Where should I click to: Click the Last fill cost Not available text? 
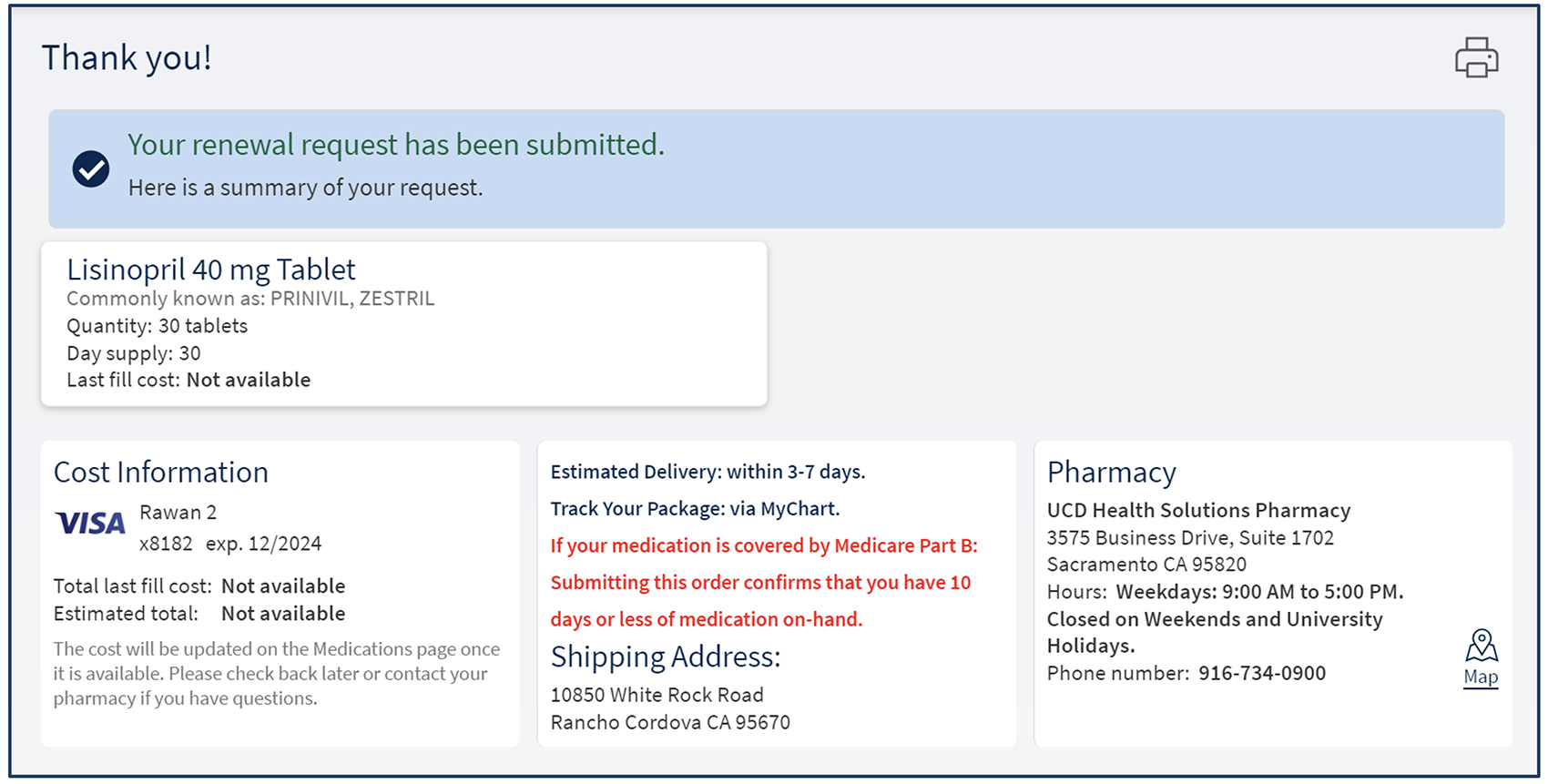click(x=188, y=381)
